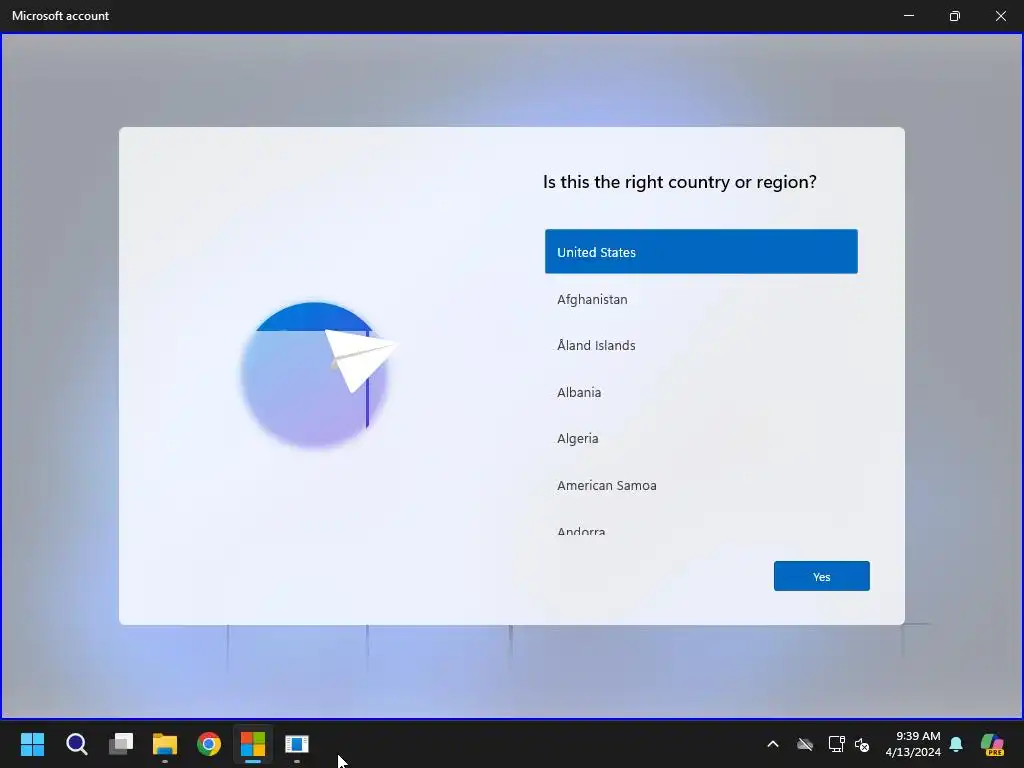1024x768 pixels.
Task: Click the OneDrive cloud tray icon
Action: [x=805, y=744]
